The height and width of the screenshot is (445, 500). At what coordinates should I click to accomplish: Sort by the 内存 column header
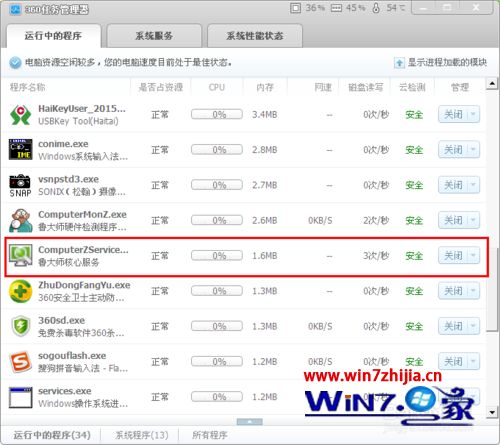point(265,87)
